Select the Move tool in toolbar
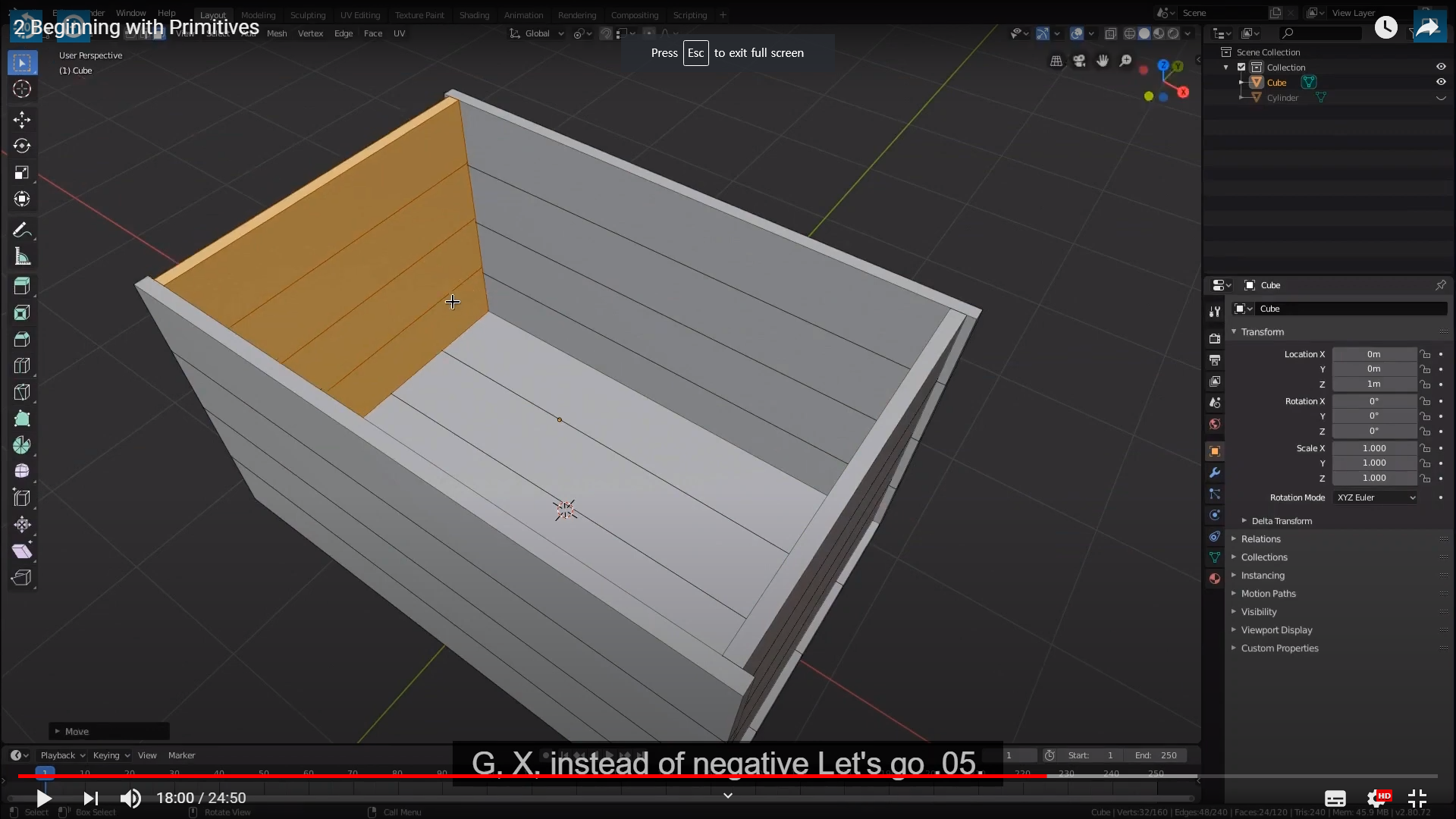Viewport: 1456px width, 819px height. click(22, 119)
